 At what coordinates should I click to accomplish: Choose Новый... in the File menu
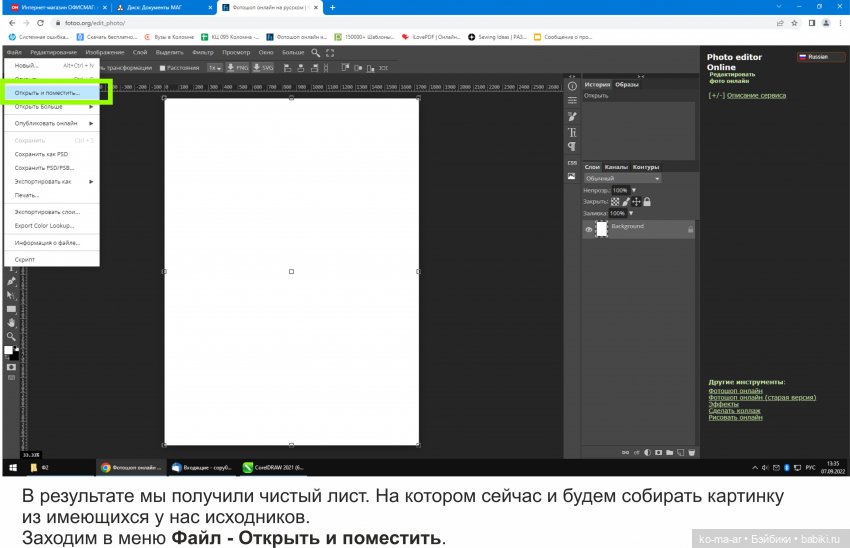pyautogui.click(x=53, y=66)
